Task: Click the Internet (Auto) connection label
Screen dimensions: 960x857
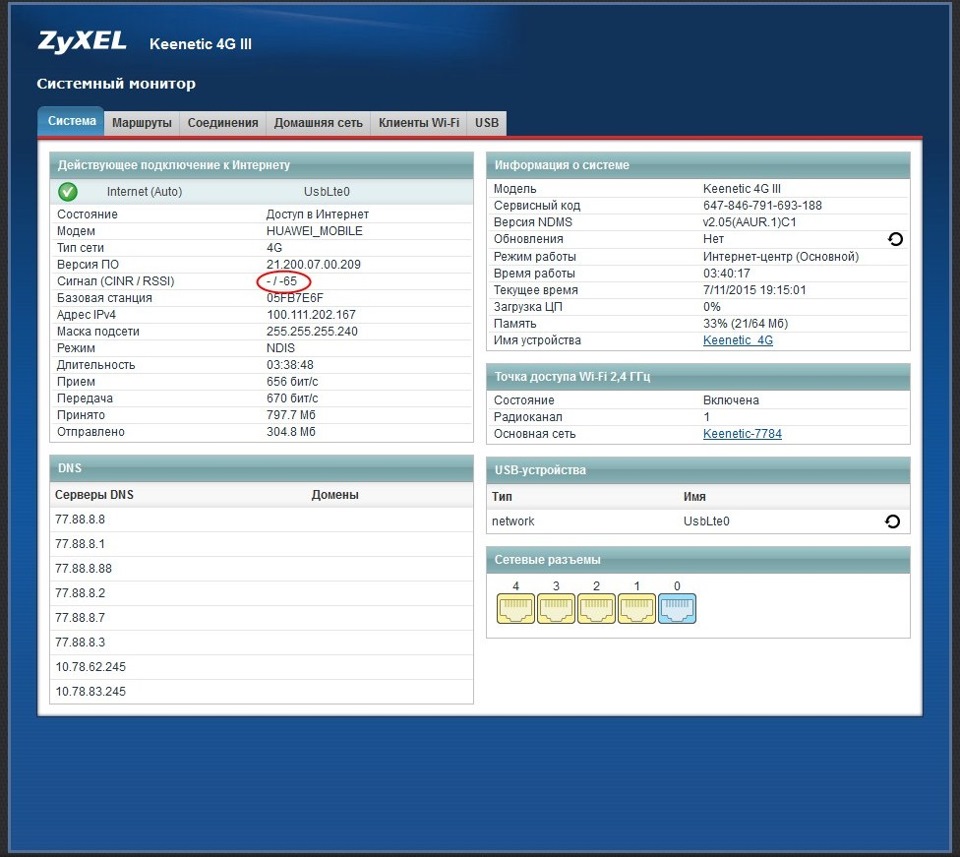Action: pyautogui.click(x=144, y=192)
